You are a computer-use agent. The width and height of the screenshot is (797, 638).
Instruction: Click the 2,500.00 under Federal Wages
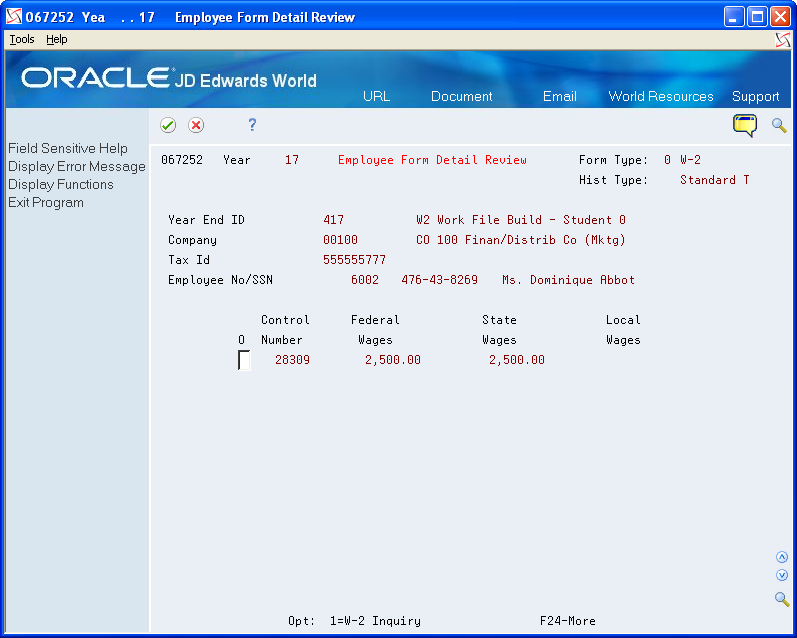coord(393,360)
